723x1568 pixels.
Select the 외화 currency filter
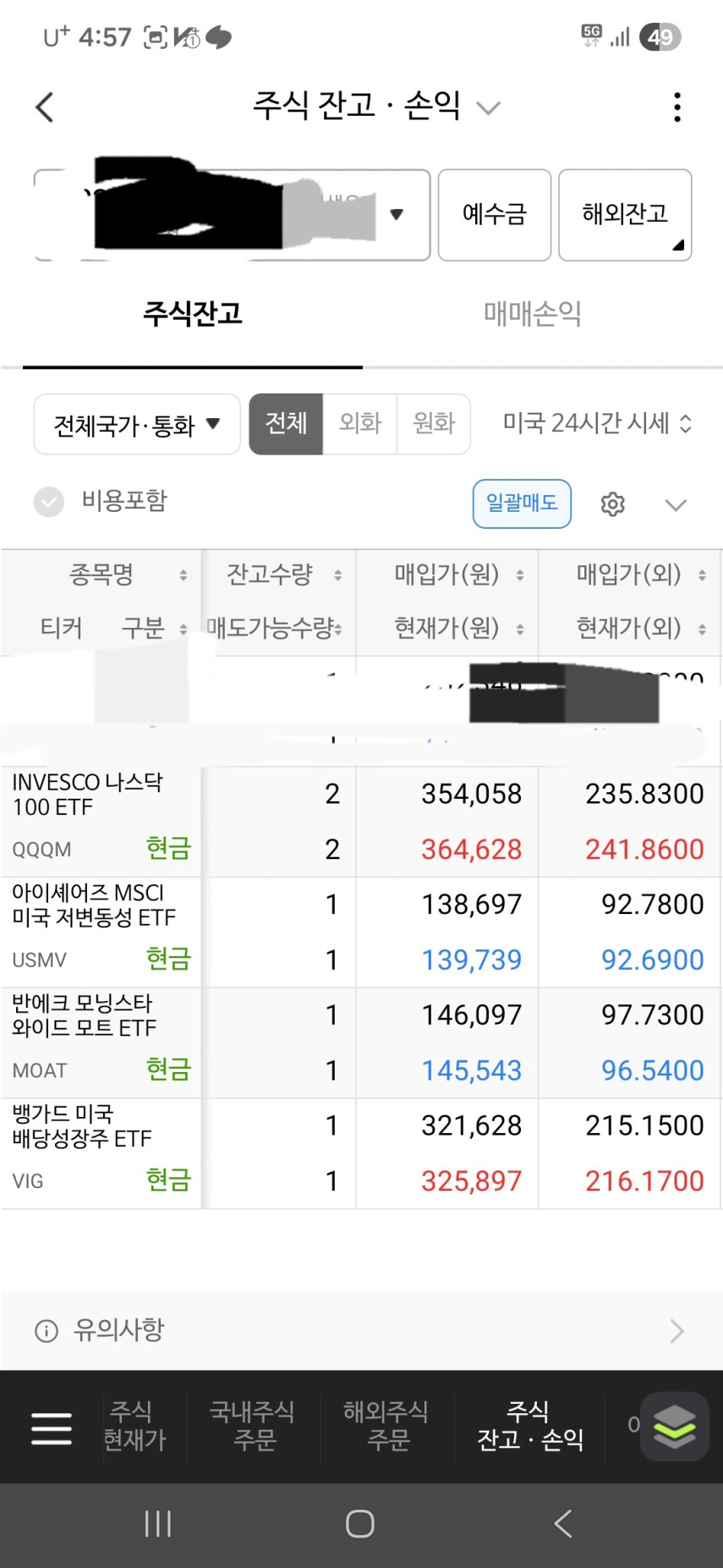[x=360, y=423]
